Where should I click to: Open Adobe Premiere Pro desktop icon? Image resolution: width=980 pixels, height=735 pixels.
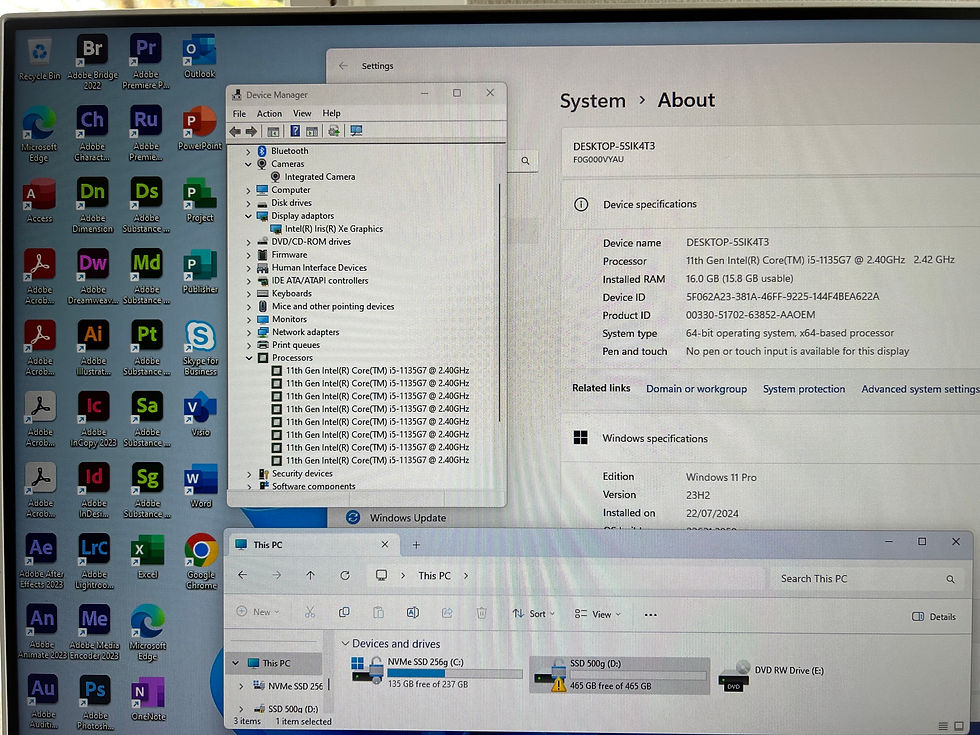click(x=146, y=61)
